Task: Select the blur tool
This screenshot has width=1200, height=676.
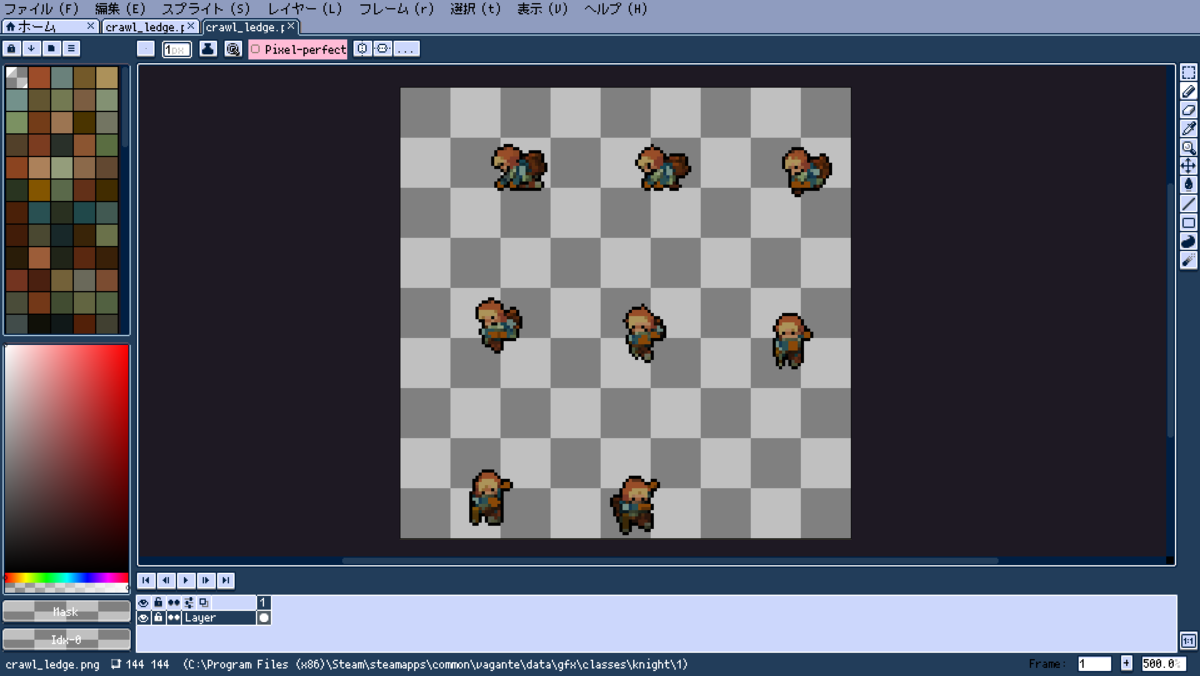Action: pos(1188,261)
